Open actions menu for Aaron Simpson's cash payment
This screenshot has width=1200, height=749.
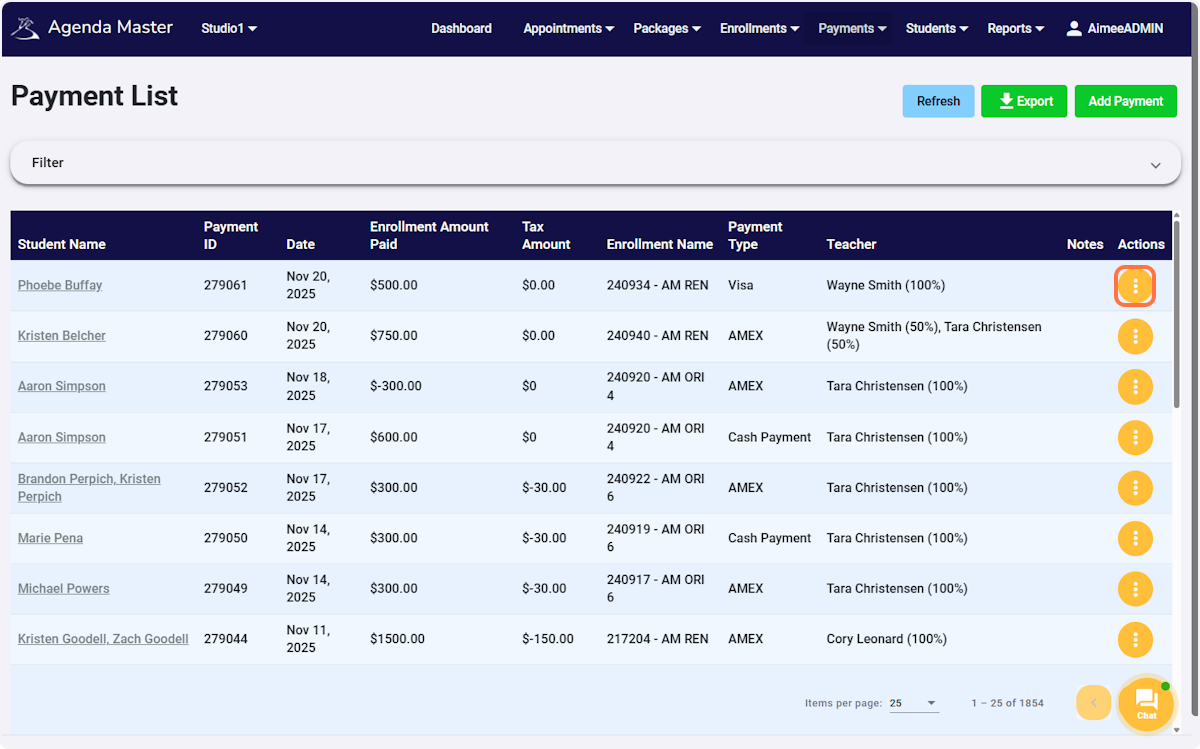(x=1135, y=437)
